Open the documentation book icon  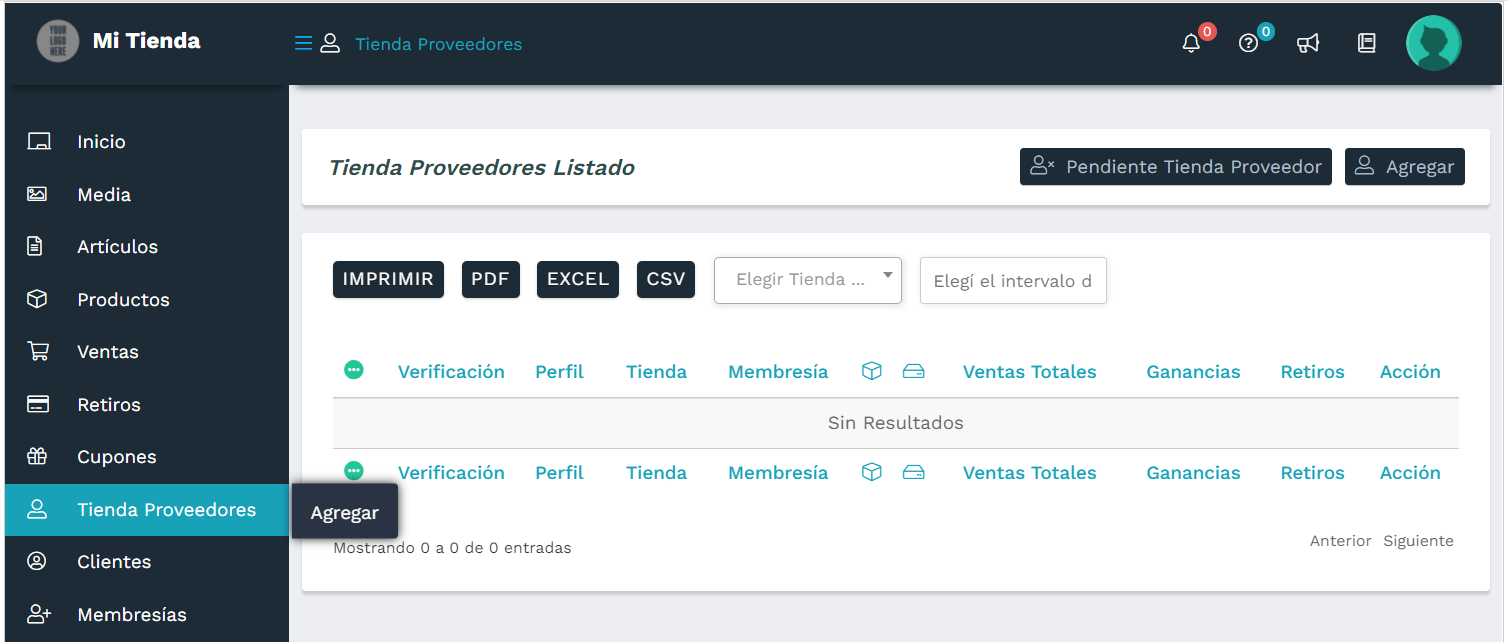coord(1366,43)
